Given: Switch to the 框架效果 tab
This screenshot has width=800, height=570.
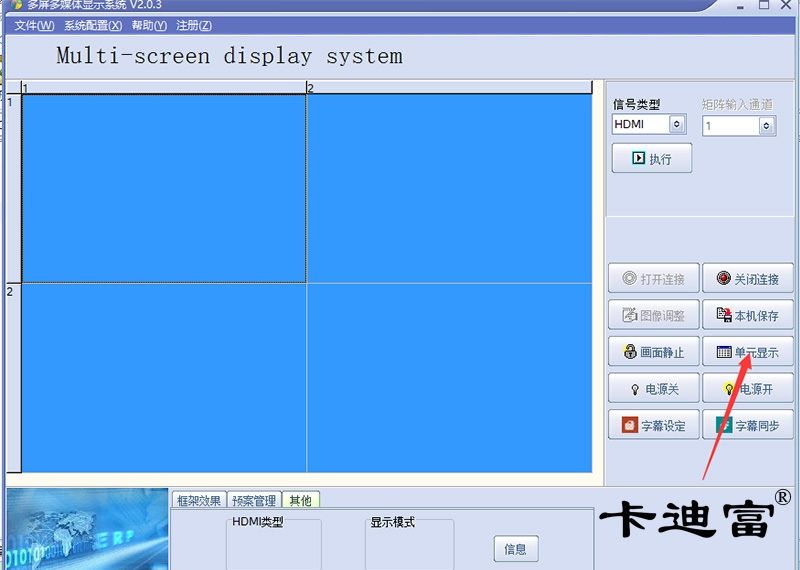Looking at the screenshot, I should click(x=198, y=501).
